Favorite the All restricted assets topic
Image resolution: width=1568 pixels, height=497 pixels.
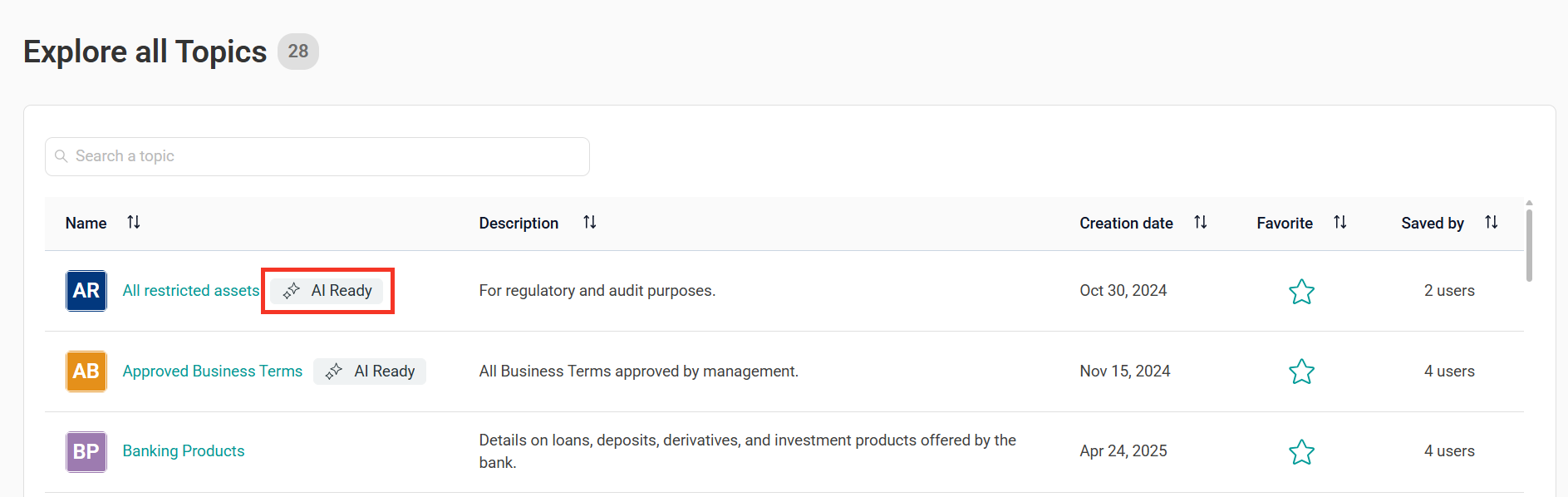pyautogui.click(x=1301, y=292)
